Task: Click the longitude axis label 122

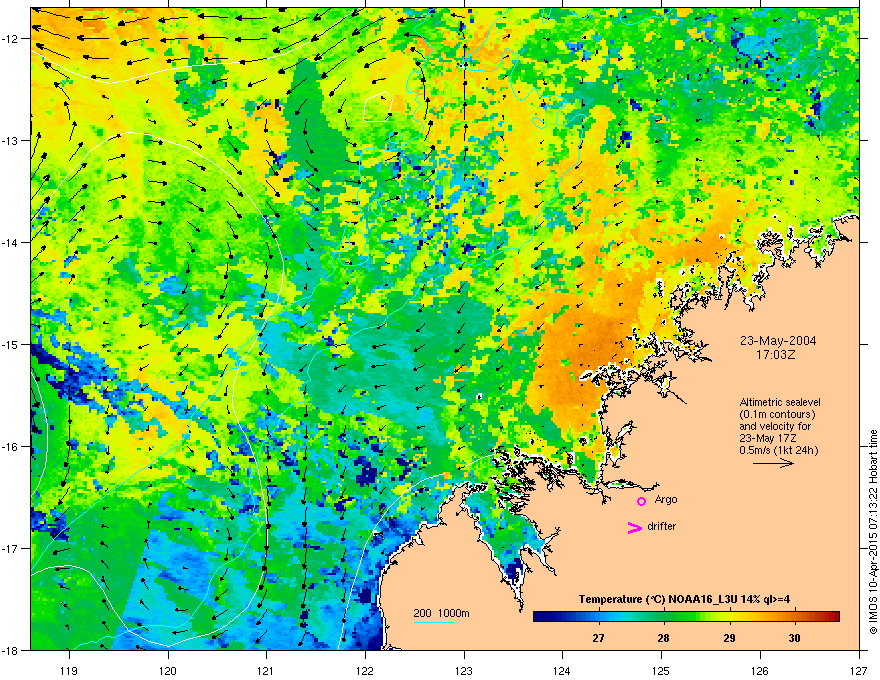Action: [x=365, y=670]
